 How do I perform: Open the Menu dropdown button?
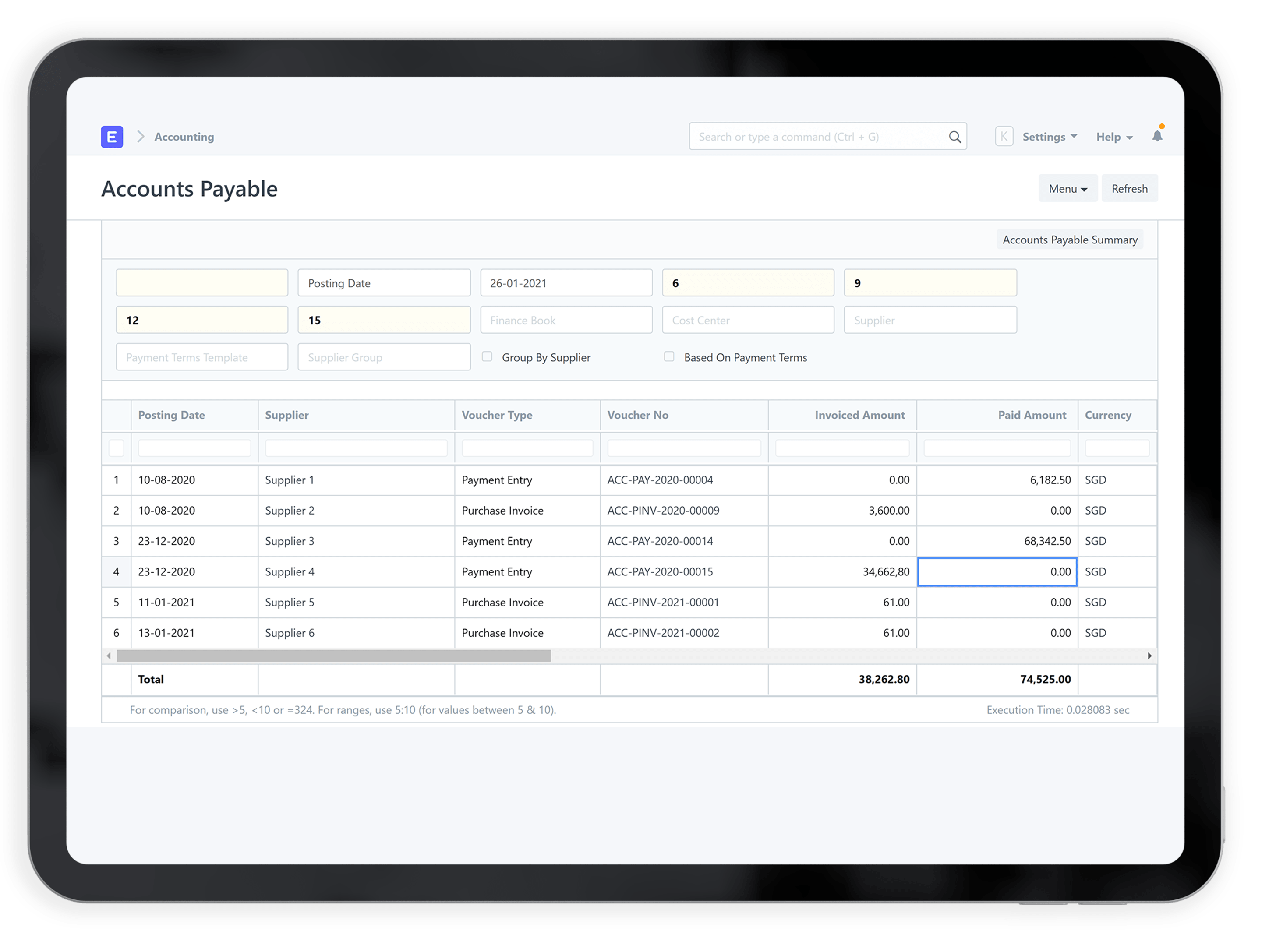[x=1068, y=188]
